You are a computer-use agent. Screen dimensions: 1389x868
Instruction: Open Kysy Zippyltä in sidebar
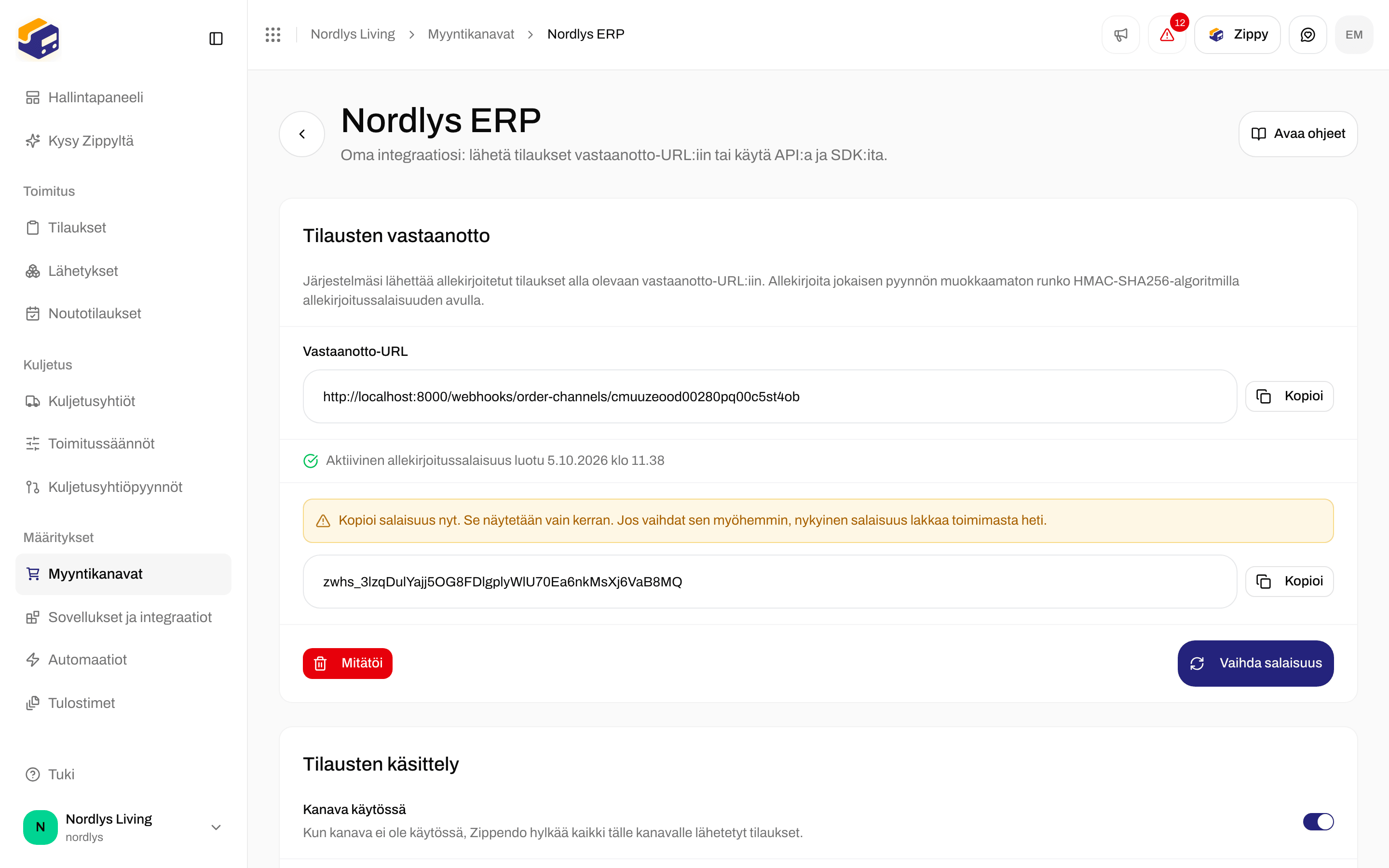[x=123, y=141]
